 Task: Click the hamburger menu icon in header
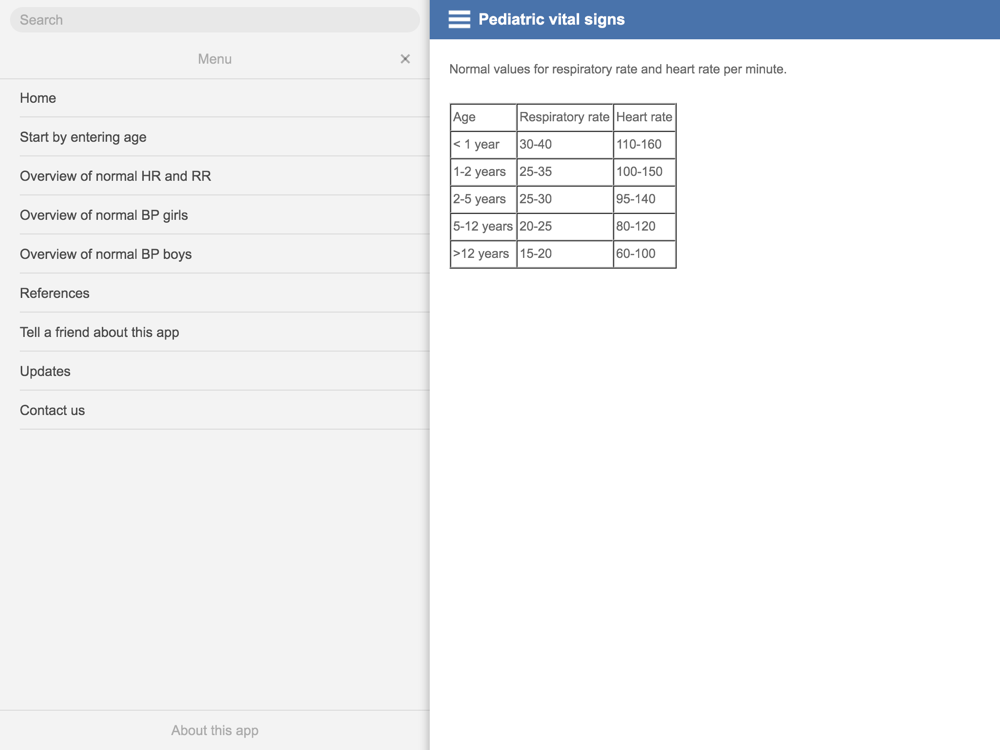[x=459, y=20]
